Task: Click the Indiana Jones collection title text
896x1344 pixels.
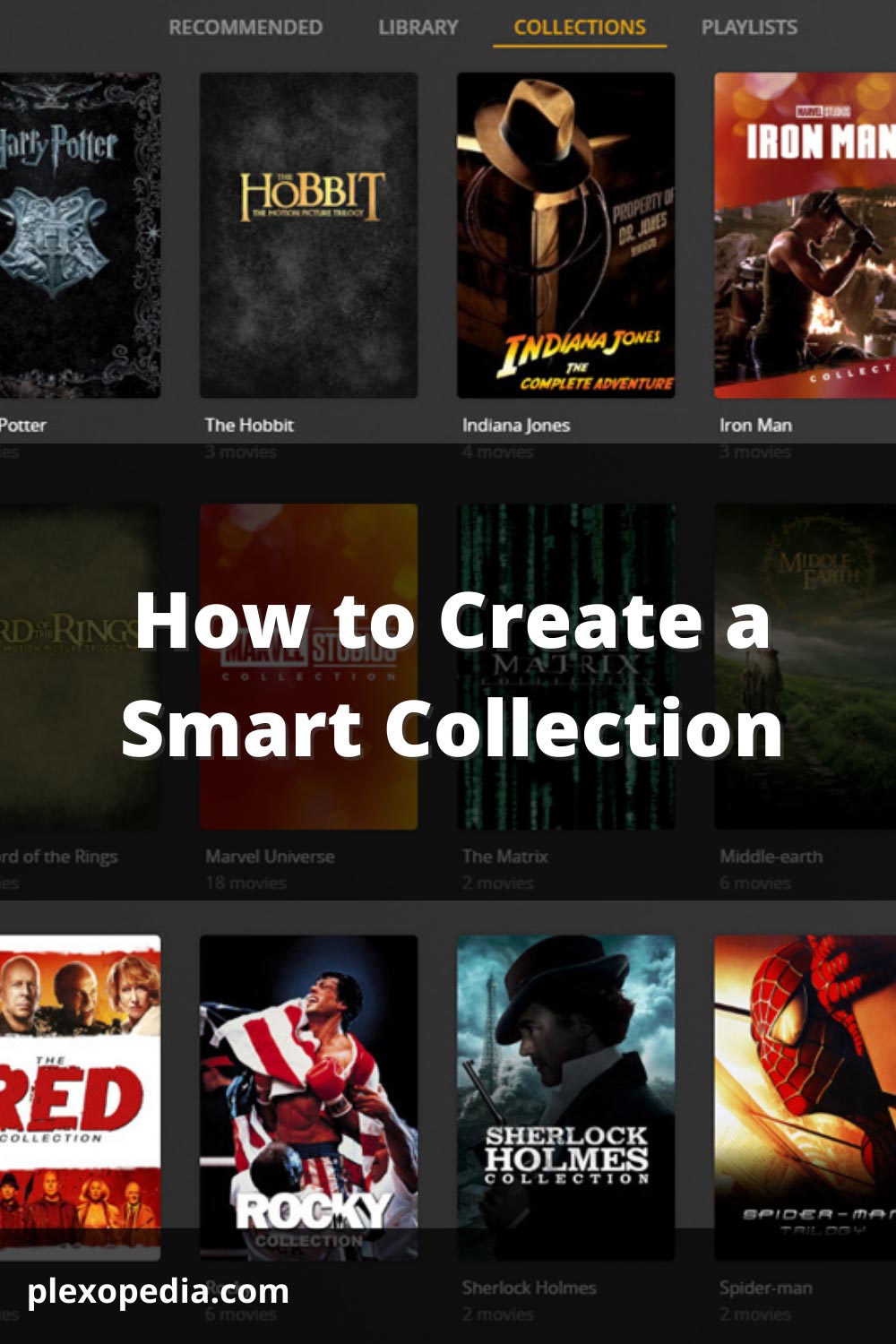Action: click(516, 425)
